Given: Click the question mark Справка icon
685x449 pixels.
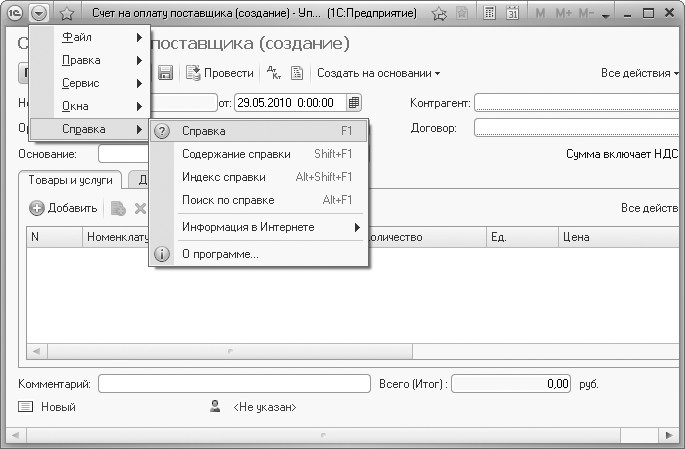Looking at the screenshot, I should pos(162,131).
